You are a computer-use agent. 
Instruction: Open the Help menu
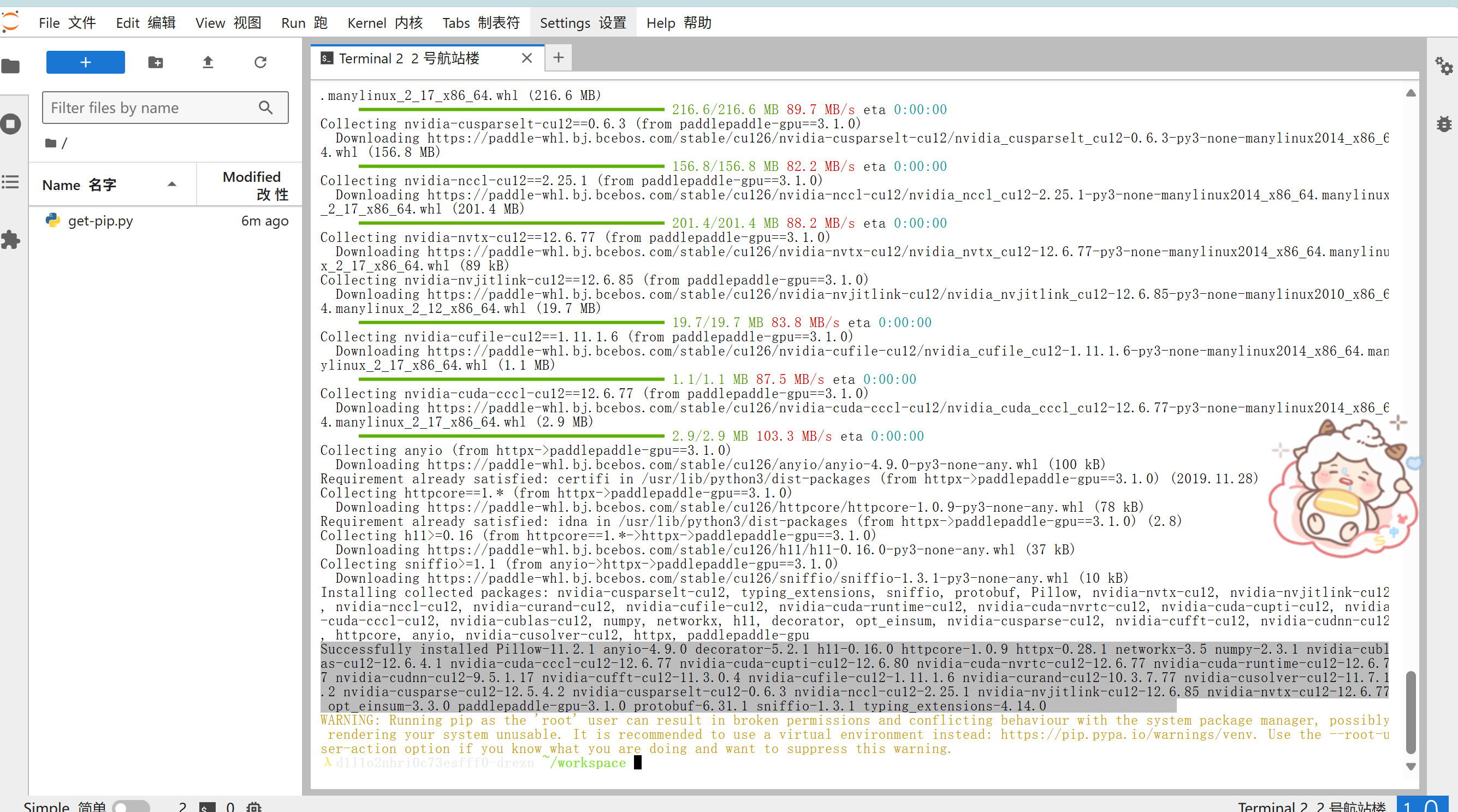coord(679,23)
